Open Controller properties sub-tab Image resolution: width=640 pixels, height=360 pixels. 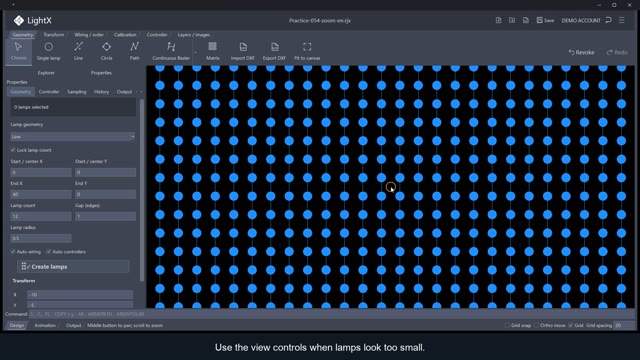pyautogui.click(x=49, y=92)
